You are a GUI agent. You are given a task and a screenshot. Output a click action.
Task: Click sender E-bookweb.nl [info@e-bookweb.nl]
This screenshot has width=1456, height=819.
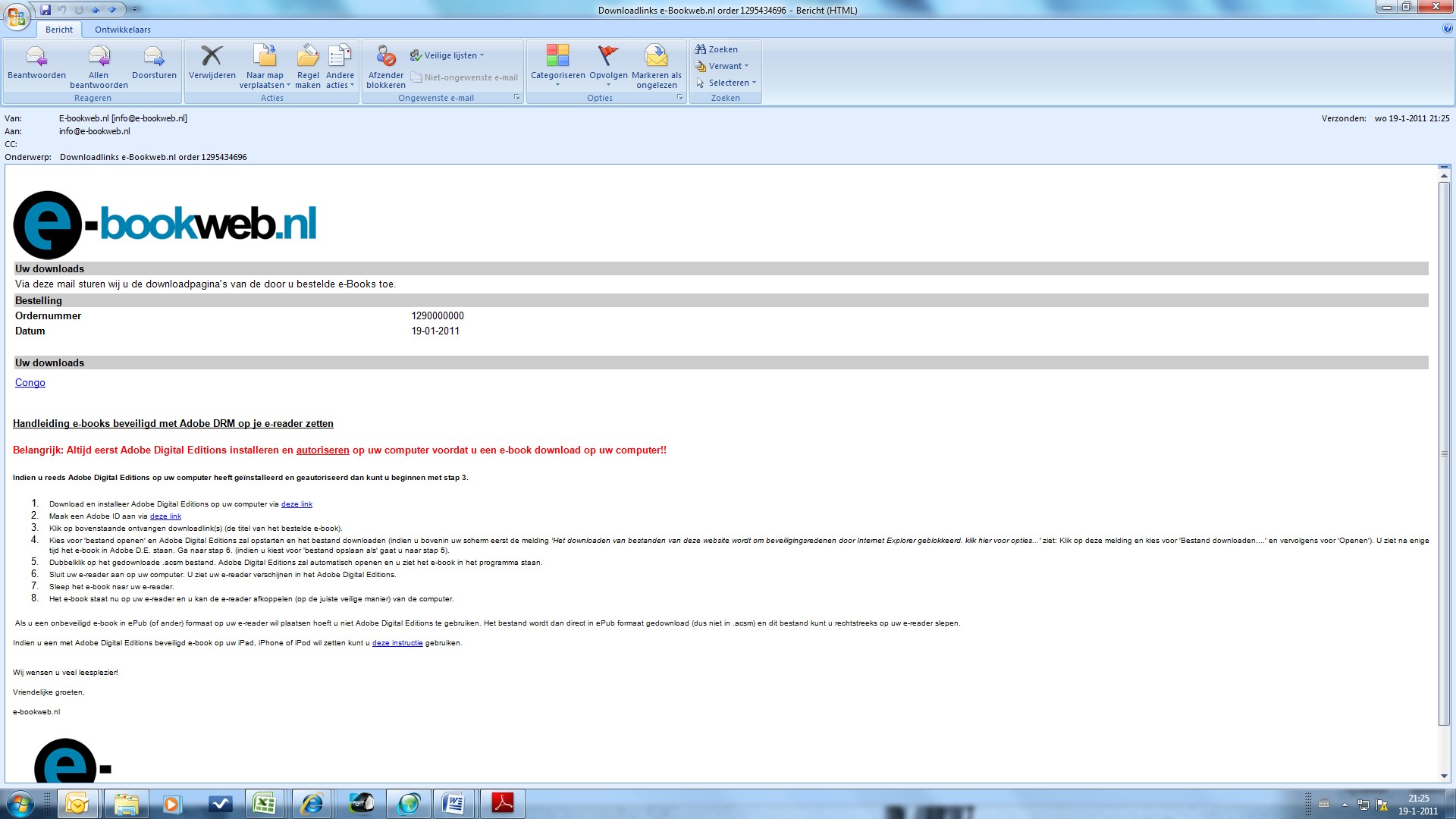123,118
